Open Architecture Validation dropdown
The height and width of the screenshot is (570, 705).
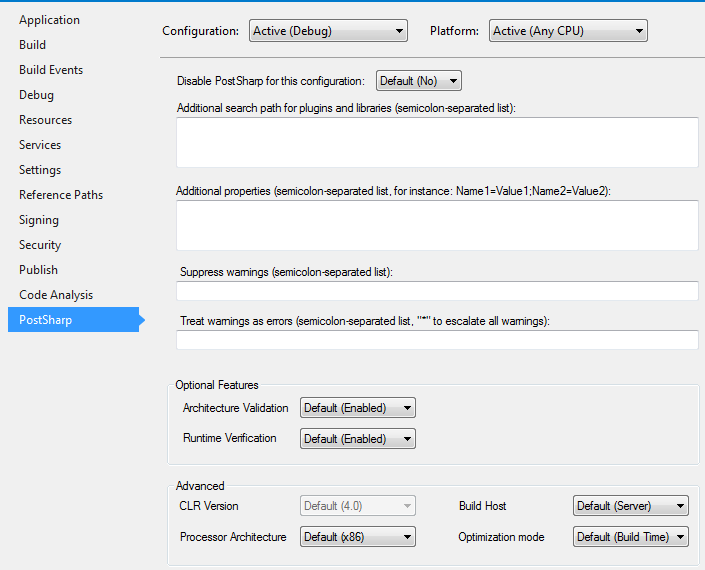point(357,408)
